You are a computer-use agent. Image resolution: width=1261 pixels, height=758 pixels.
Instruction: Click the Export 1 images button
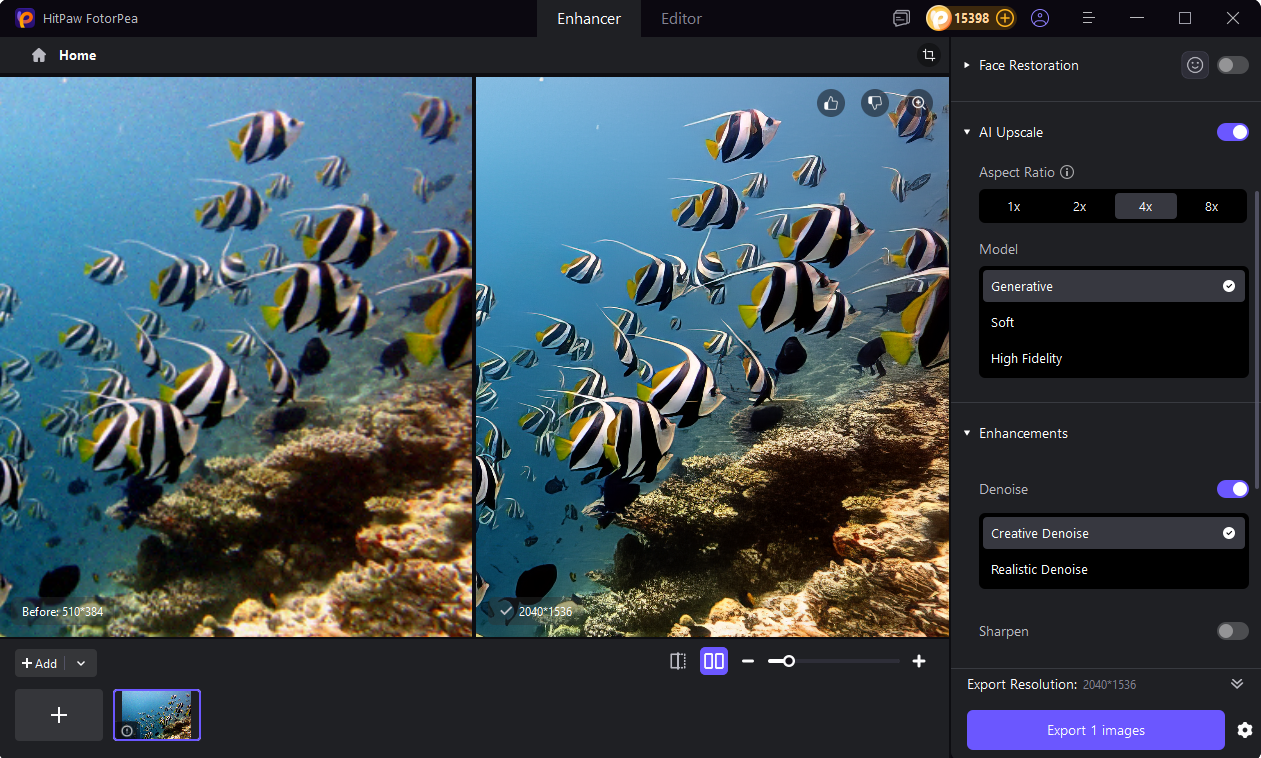[1095, 730]
